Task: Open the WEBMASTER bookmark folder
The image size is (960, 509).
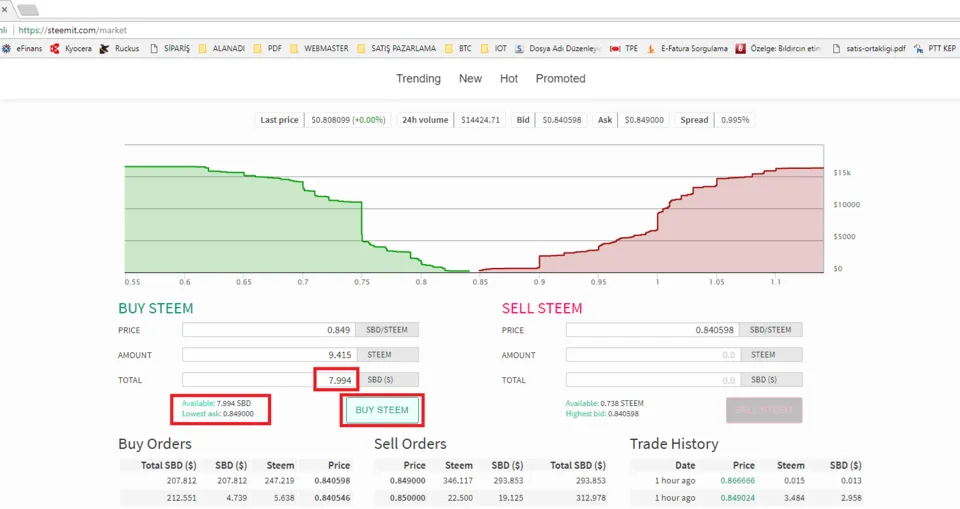Action: [319, 48]
